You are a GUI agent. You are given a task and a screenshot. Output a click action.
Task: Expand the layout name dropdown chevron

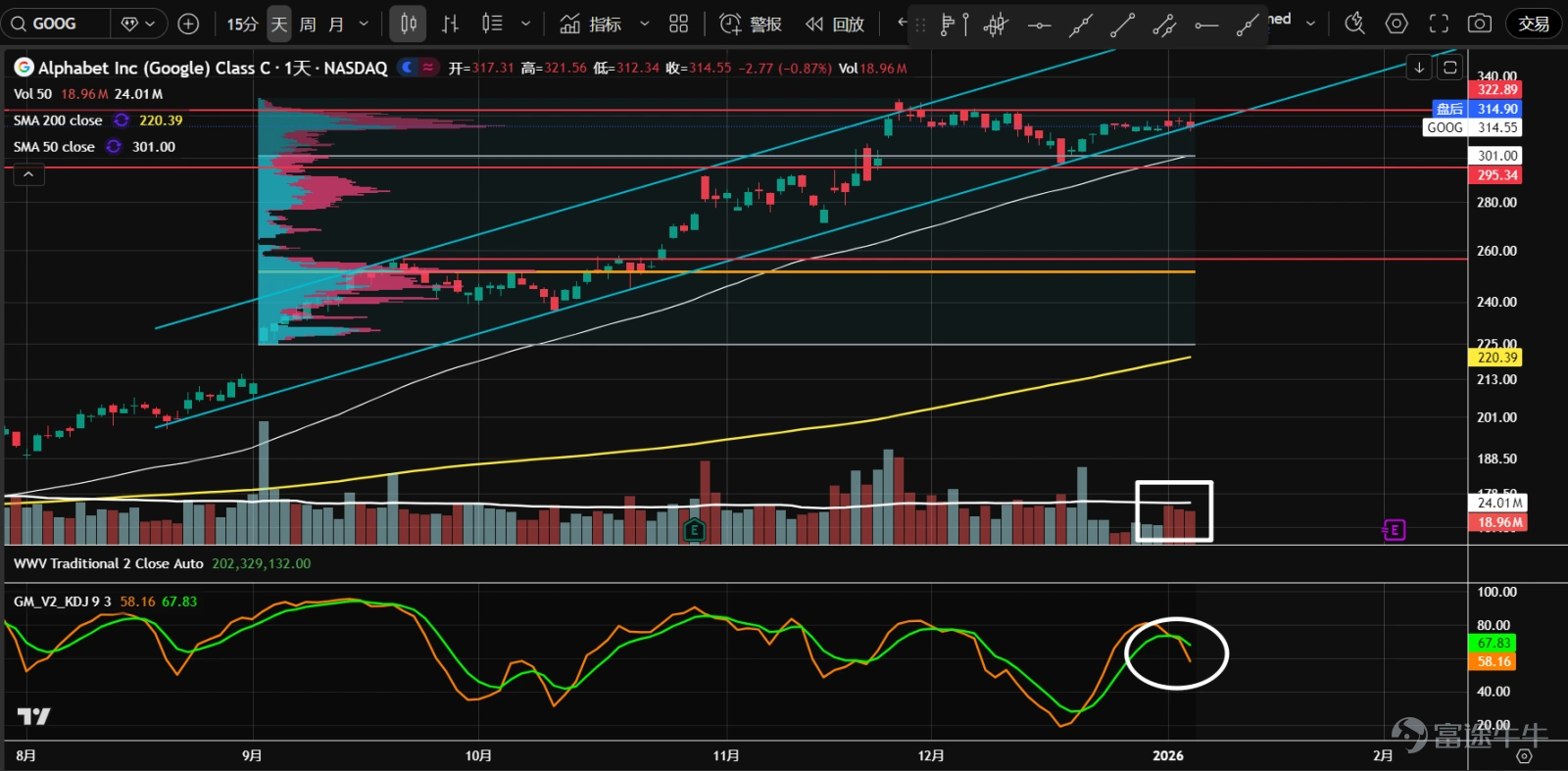coord(1310,24)
